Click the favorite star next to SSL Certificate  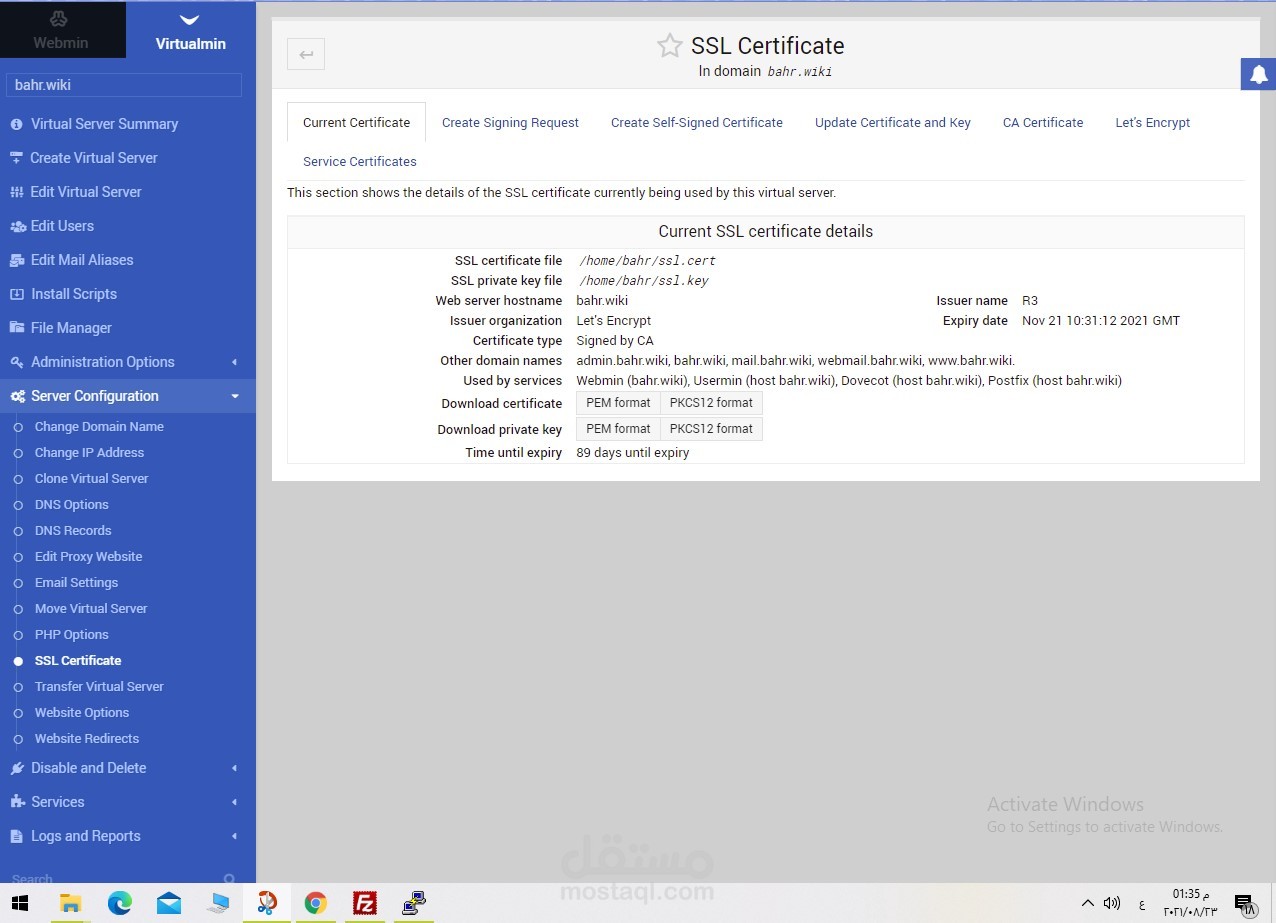tap(669, 45)
